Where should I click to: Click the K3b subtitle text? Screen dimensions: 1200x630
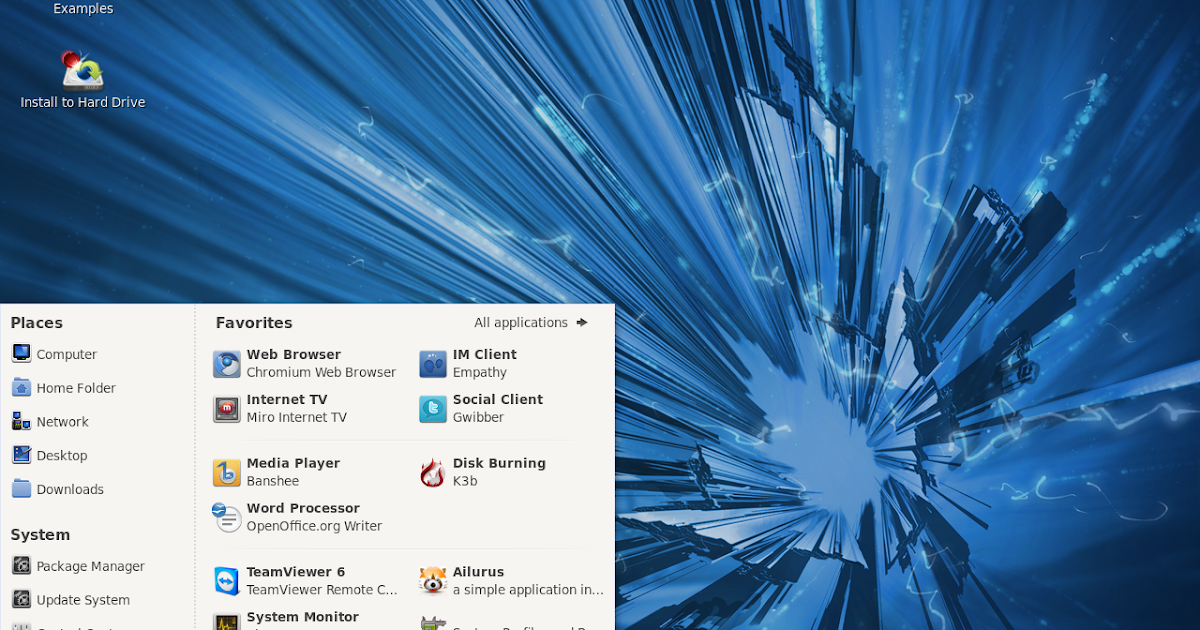tap(465, 481)
